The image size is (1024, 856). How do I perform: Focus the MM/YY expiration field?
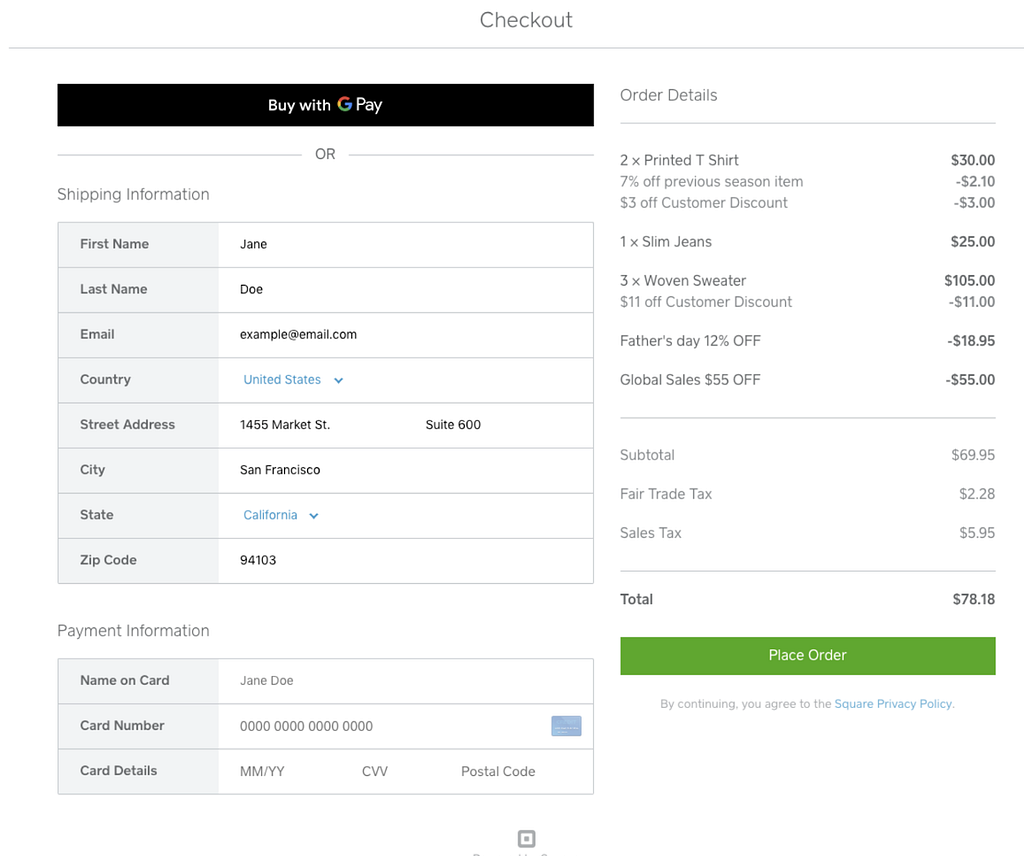pos(281,770)
